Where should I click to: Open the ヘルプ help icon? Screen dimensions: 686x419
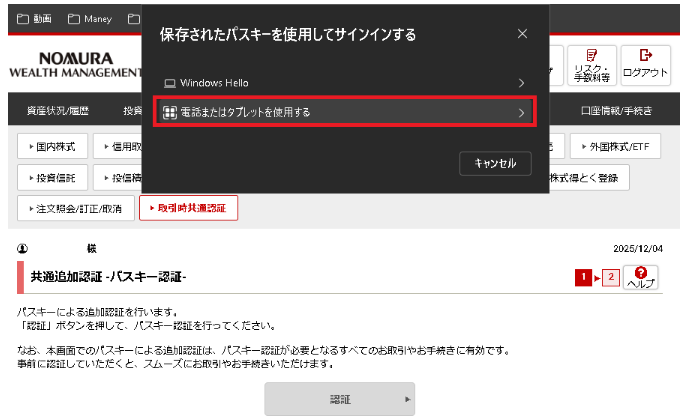[x=640, y=277]
